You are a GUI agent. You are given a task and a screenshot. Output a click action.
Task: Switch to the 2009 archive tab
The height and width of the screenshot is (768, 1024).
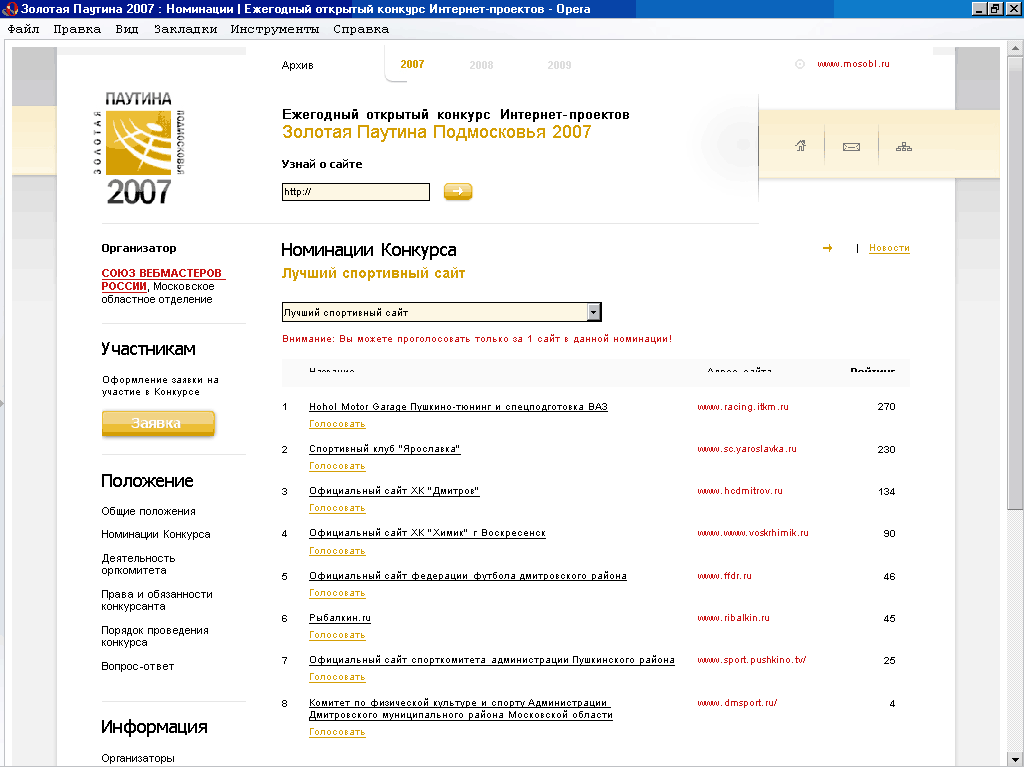(559, 65)
